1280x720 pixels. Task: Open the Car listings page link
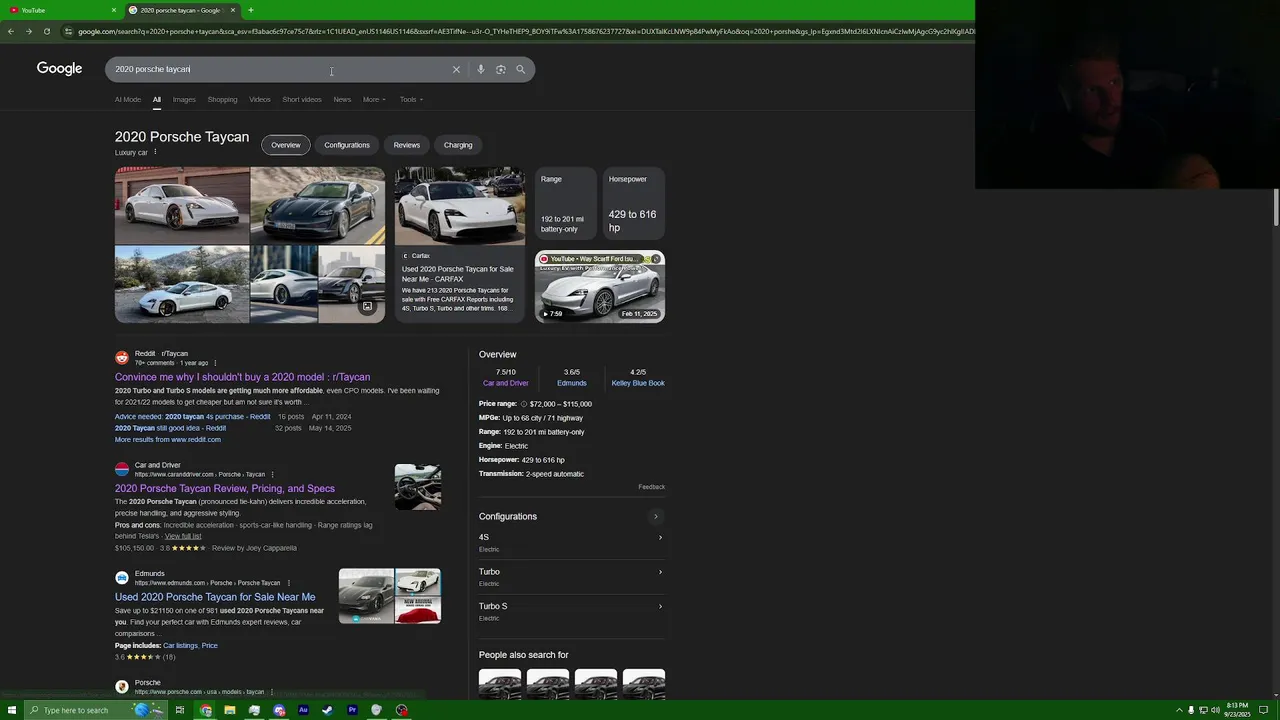point(180,645)
